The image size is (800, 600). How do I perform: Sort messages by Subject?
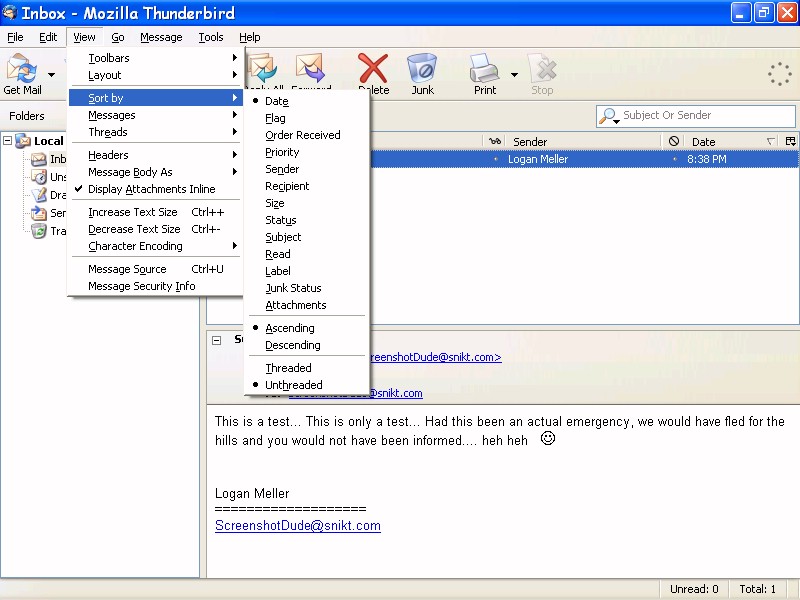pos(307,237)
